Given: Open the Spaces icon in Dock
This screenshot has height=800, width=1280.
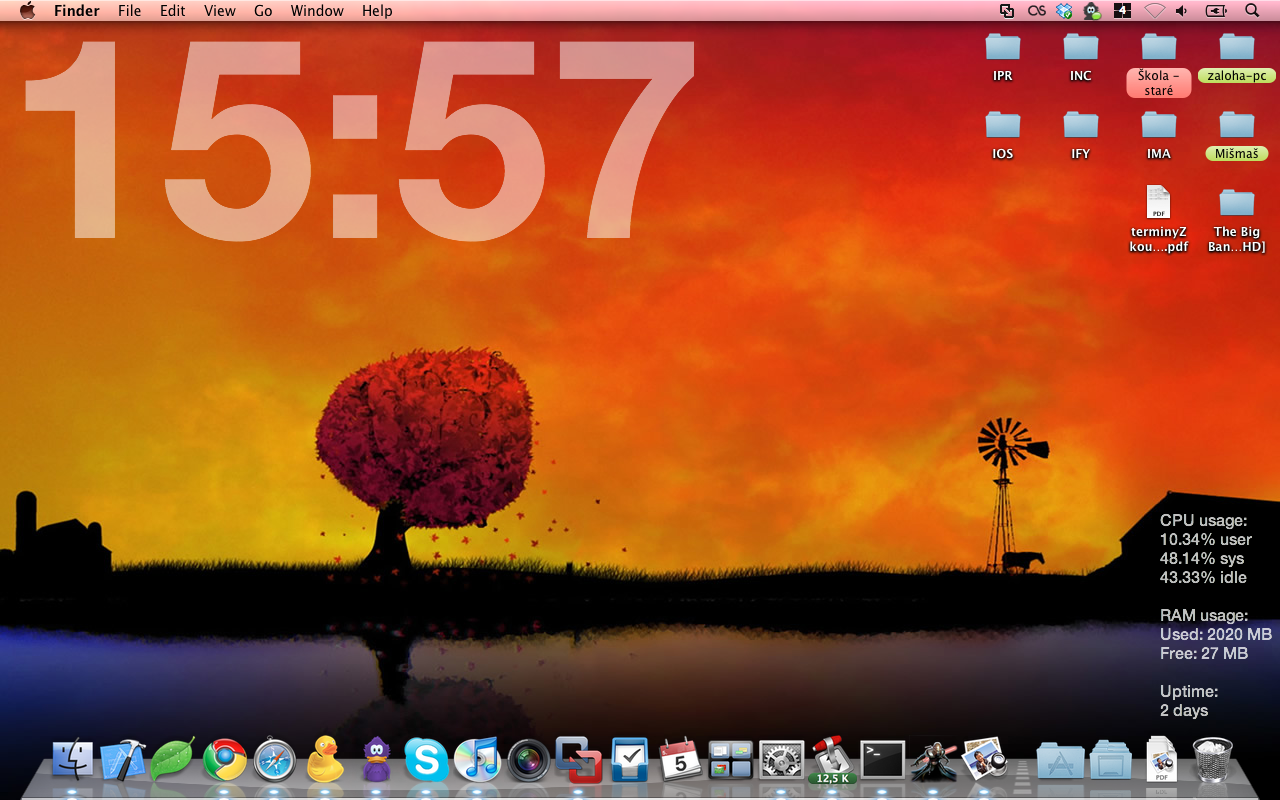Looking at the screenshot, I should (x=730, y=760).
